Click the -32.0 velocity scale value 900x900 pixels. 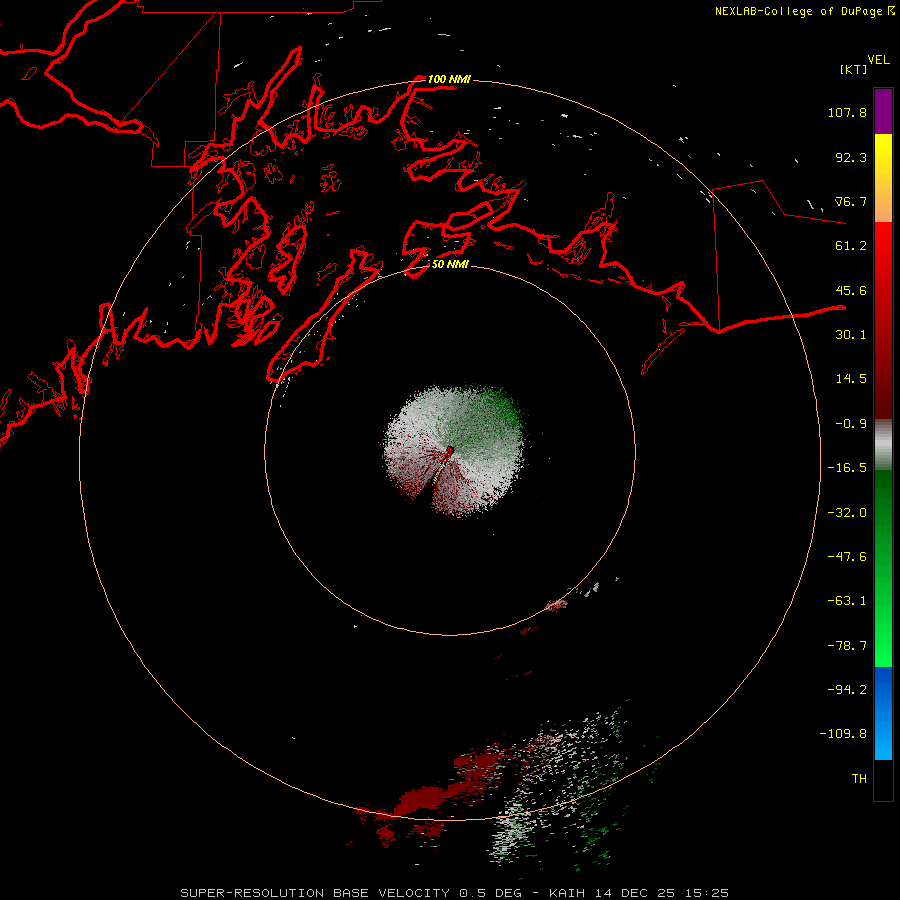point(847,513)
